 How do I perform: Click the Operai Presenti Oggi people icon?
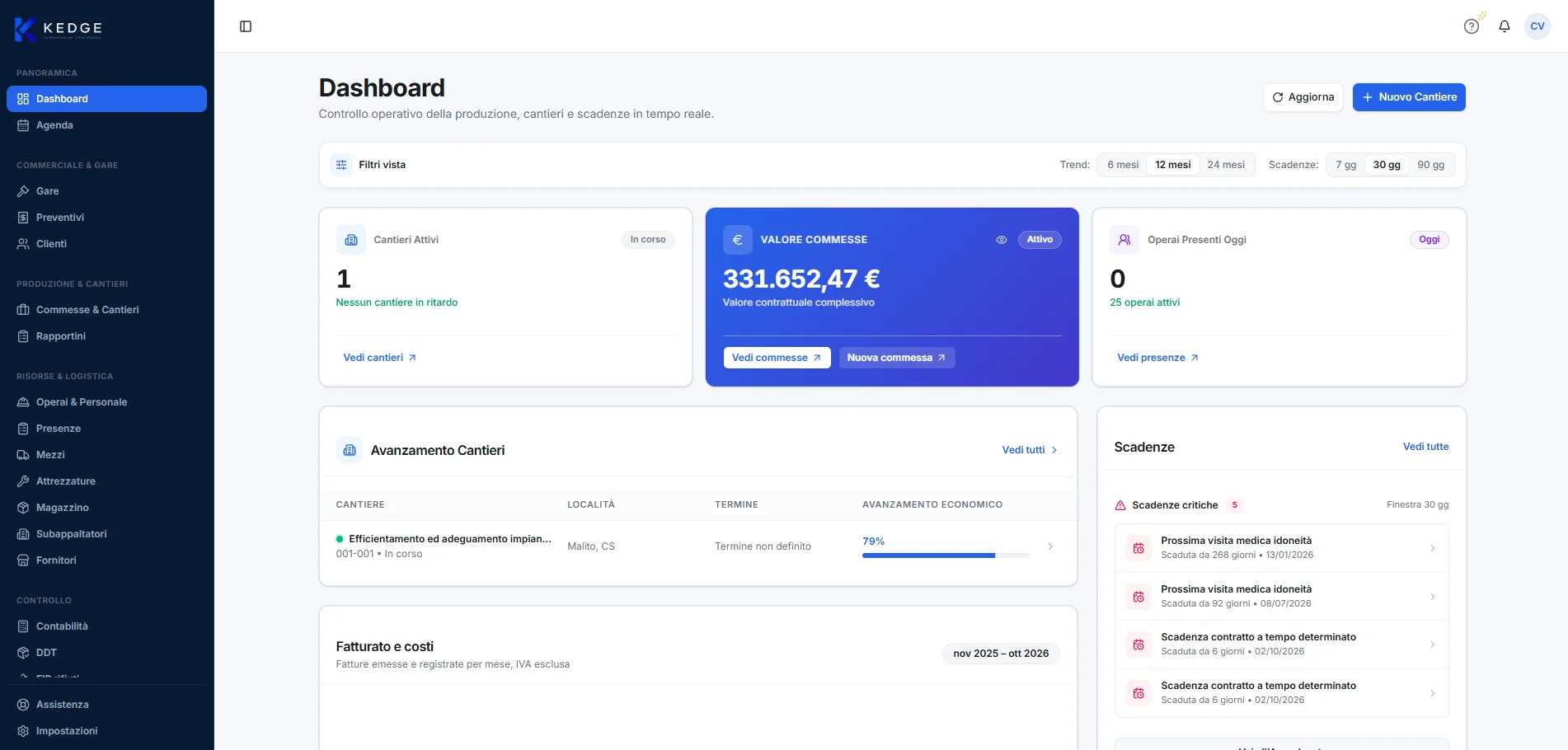pyautogui.click(x=1124, y=240)
